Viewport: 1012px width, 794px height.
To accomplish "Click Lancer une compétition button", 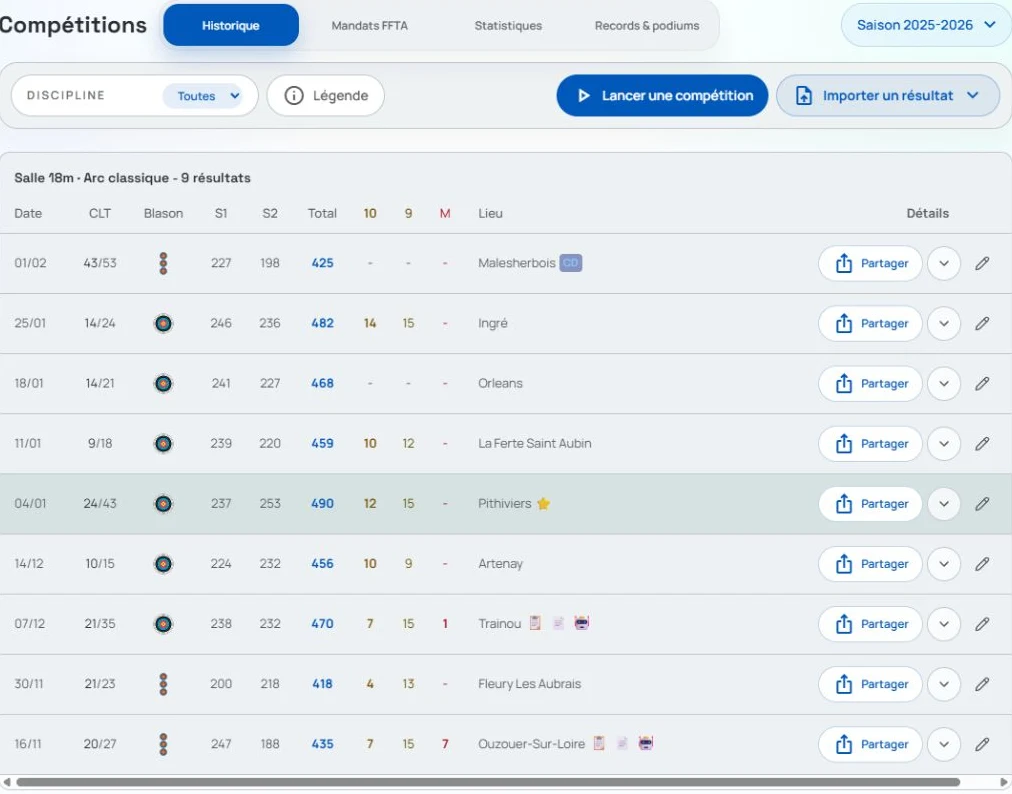I will coord(662,96).
